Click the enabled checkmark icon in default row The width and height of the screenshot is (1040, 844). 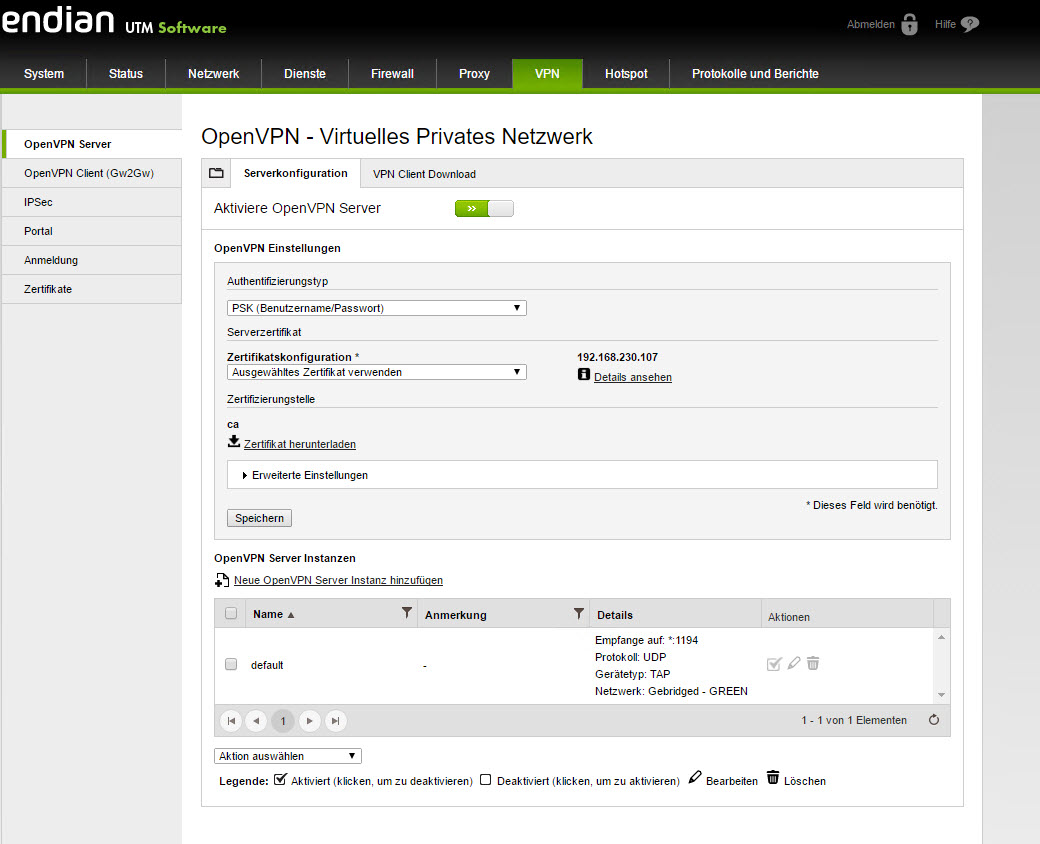(774, 664)
